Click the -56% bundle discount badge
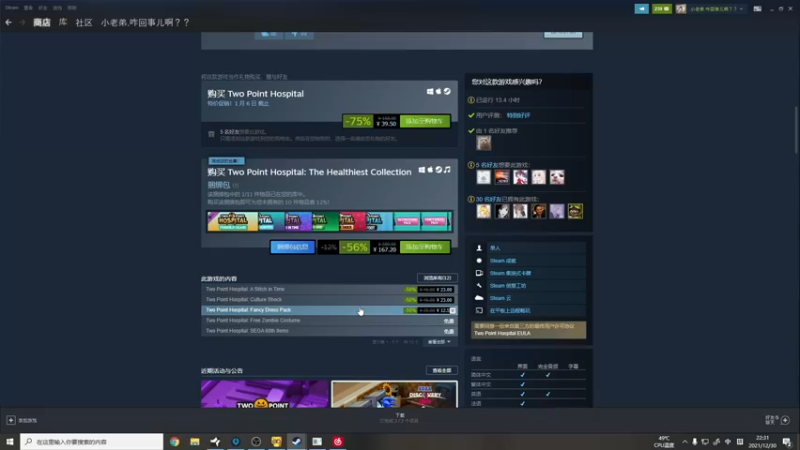Viewport: 800px width, 450px height. point(355,247)
